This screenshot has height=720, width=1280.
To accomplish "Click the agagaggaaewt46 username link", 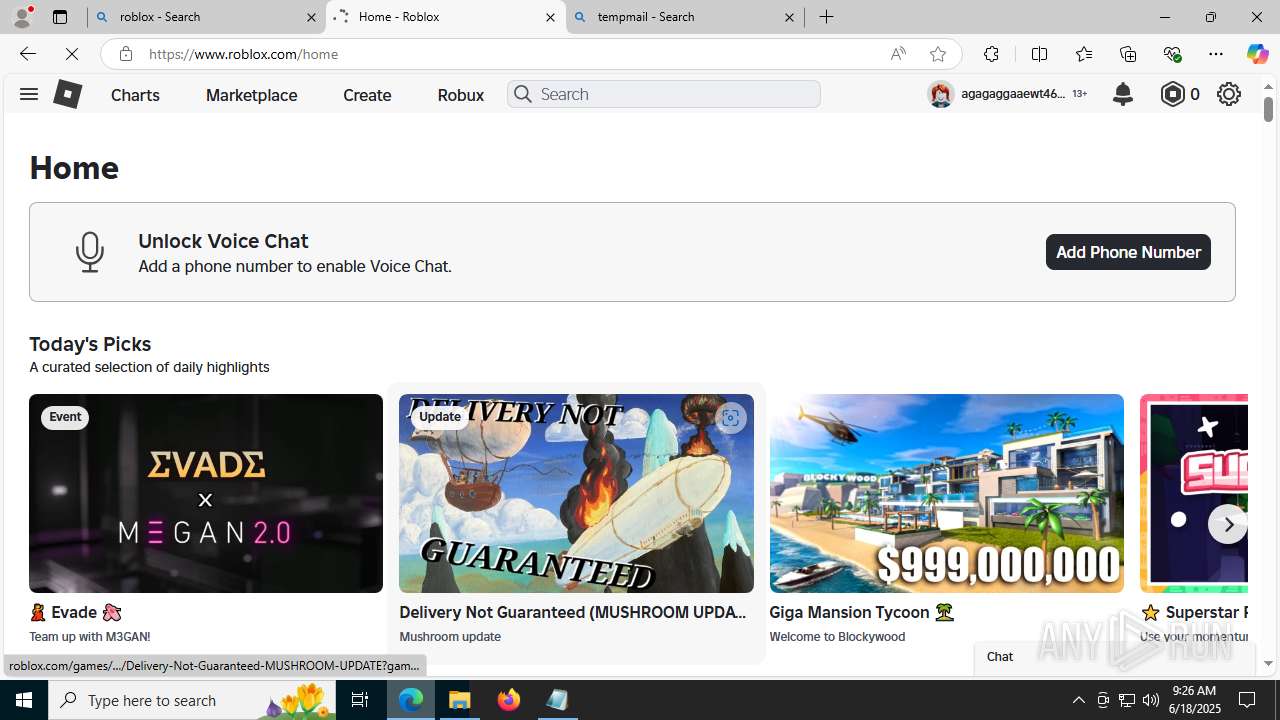I will (x=1013, y=94).
